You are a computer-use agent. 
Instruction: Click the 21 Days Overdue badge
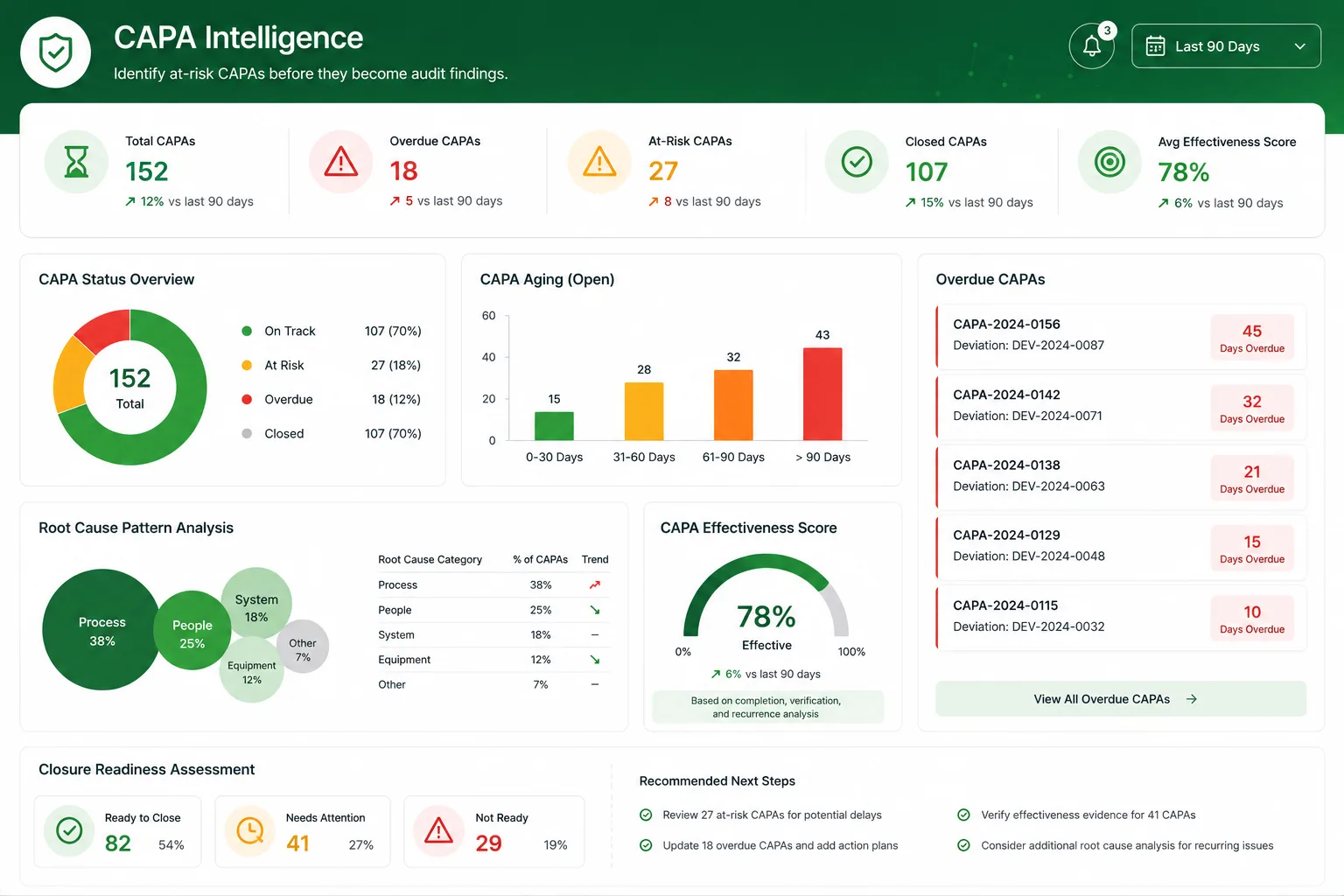[x=1252, y=479]
